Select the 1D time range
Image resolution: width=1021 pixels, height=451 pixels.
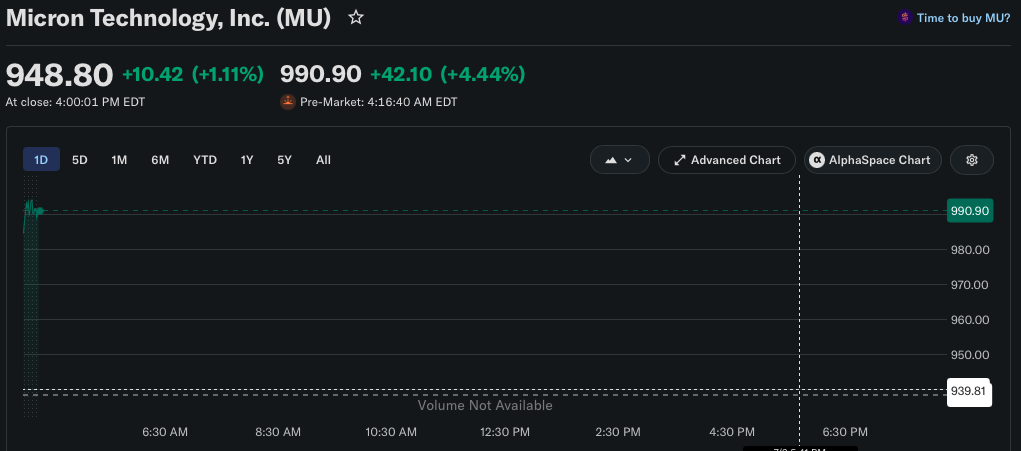pos(41,159)
